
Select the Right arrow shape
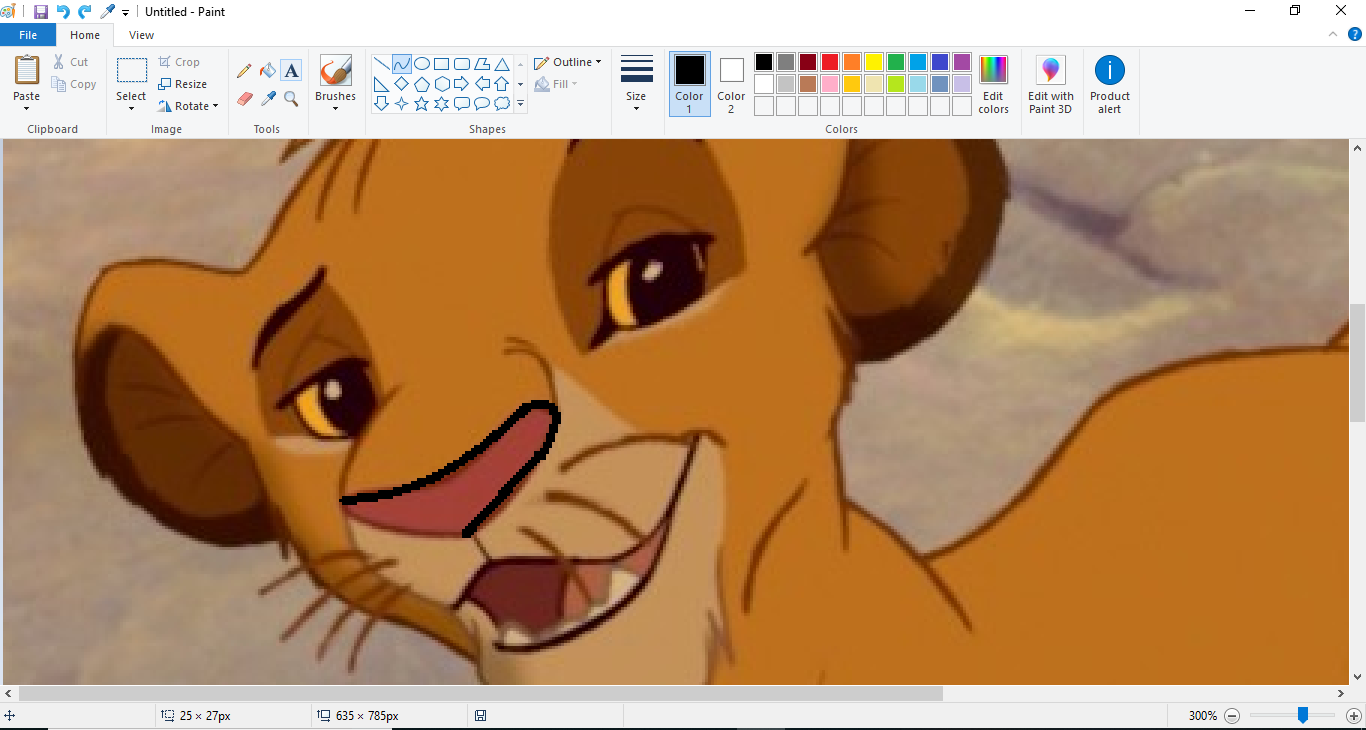tap(462, 84)
